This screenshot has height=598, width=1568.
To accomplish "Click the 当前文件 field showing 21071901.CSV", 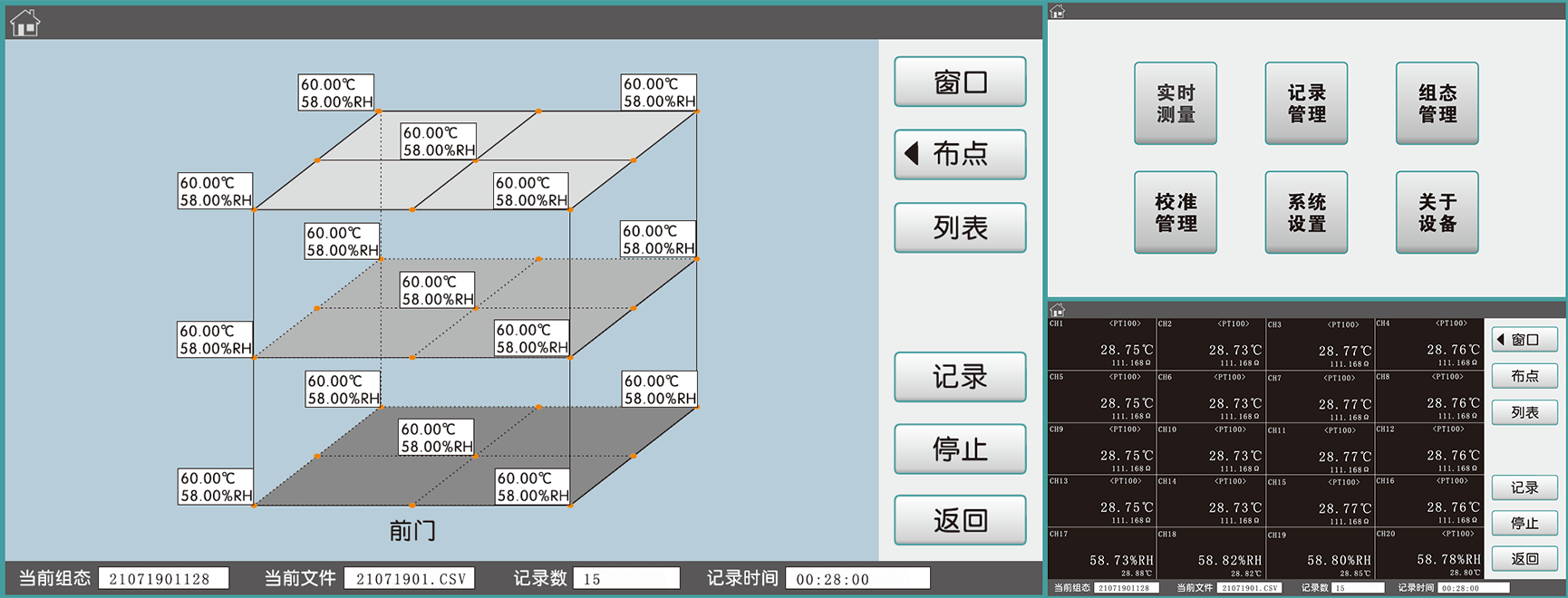I will point(410,579).
